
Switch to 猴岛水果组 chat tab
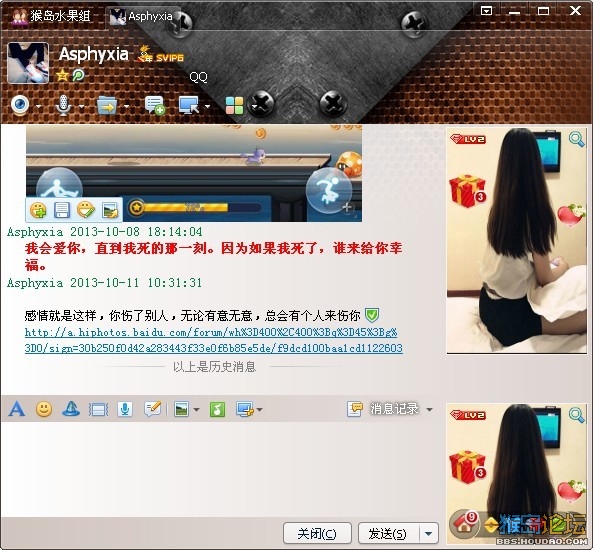pyautogui.click(x=51, y=16)
